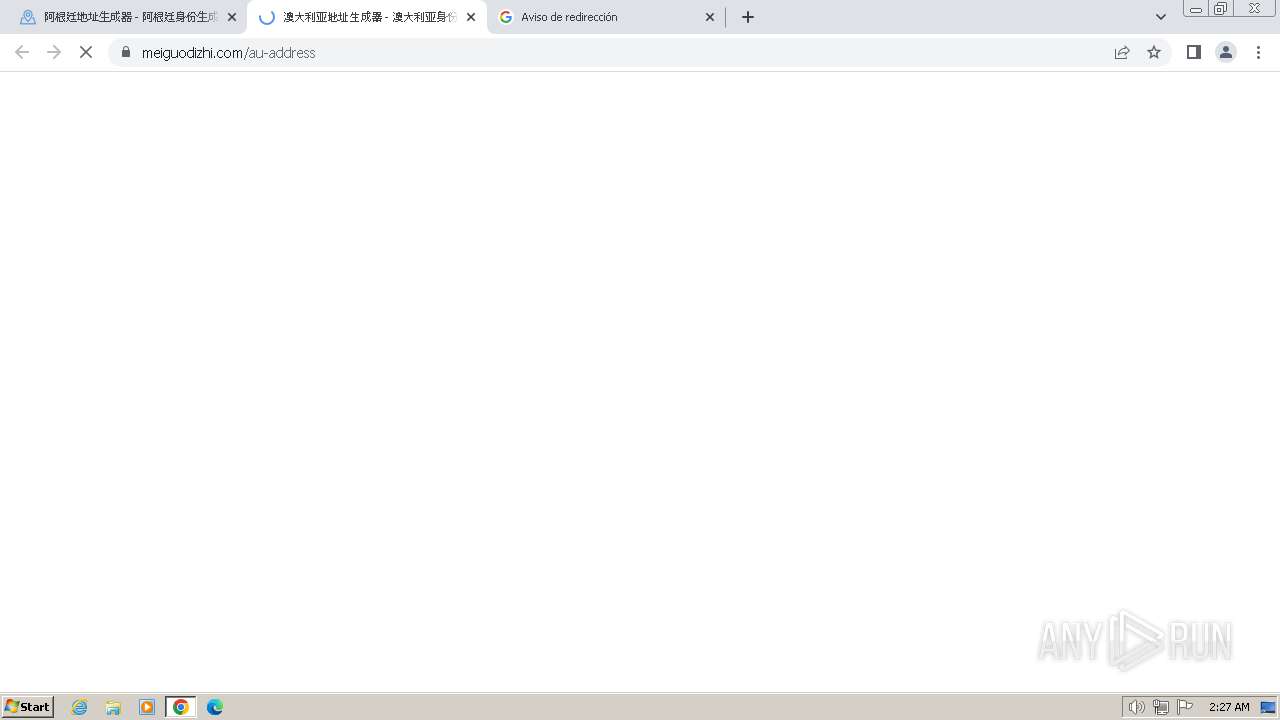Click the browser forward arrow
1280x720 pixels.
pos(54,52)
